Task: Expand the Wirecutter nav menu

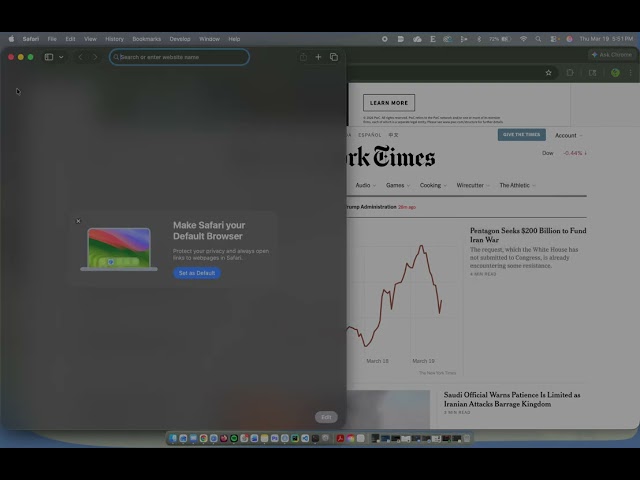Action: (473, 185)
